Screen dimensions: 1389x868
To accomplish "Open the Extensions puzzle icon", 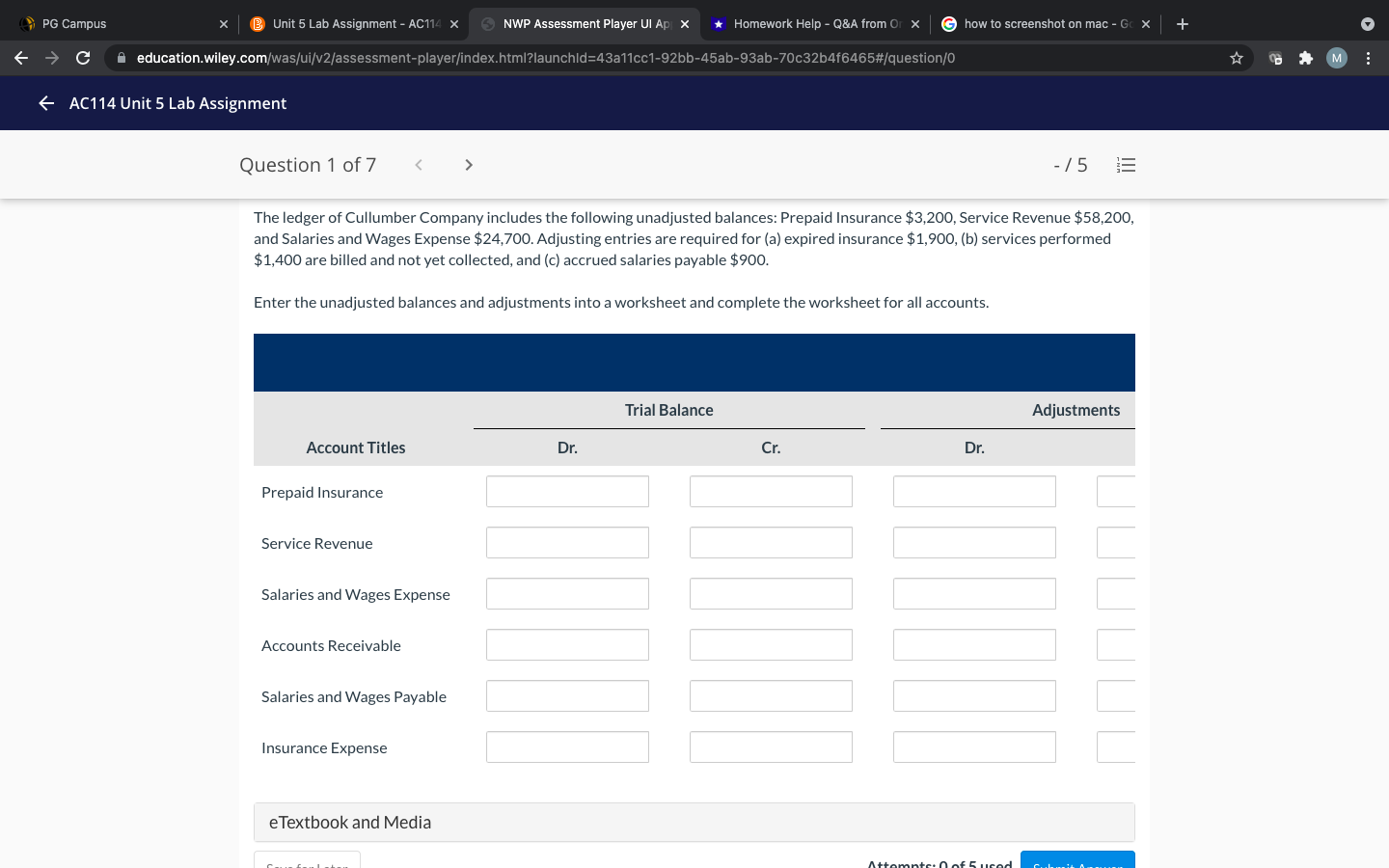I will point(1306,58).
